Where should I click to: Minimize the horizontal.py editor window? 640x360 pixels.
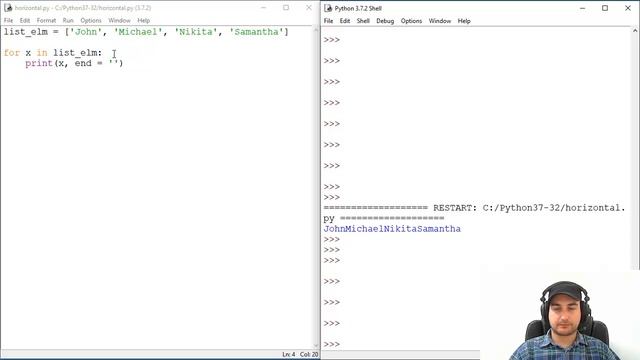263,8
